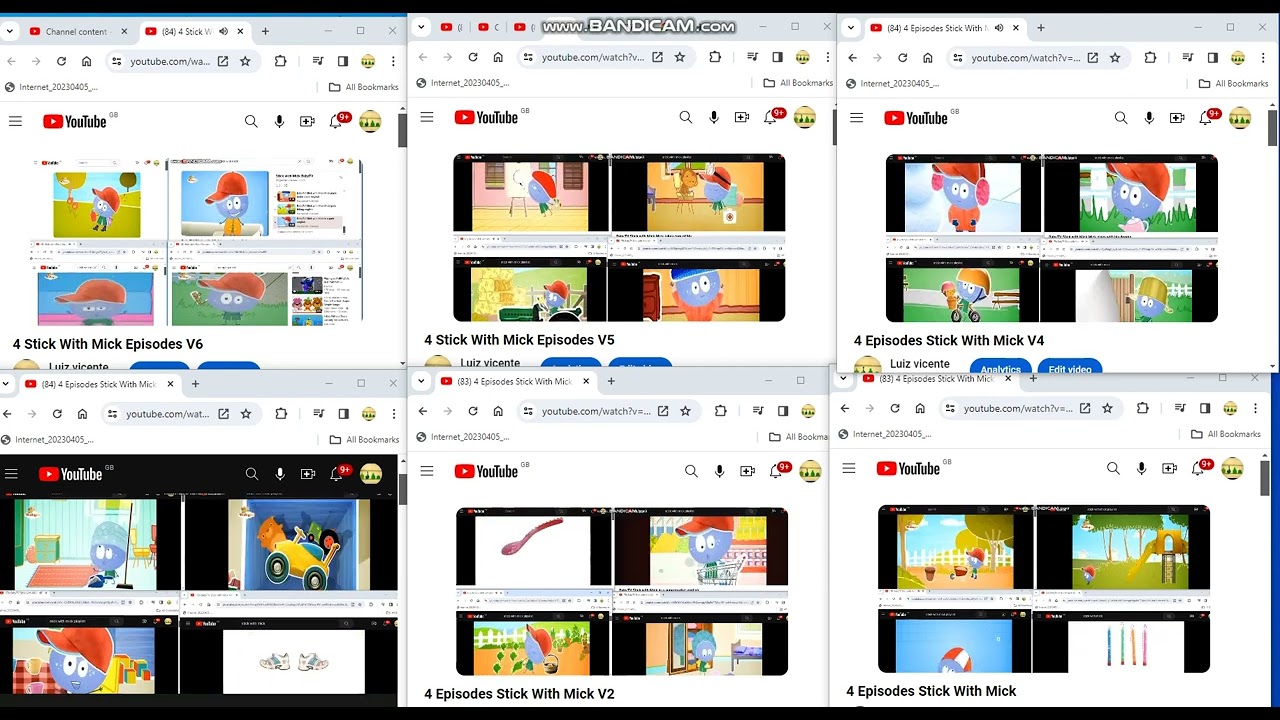Screen dimensions: 1280x720
Task: Click title '4 Episodes Stick With Mick V2'
Action: [519, 694]
